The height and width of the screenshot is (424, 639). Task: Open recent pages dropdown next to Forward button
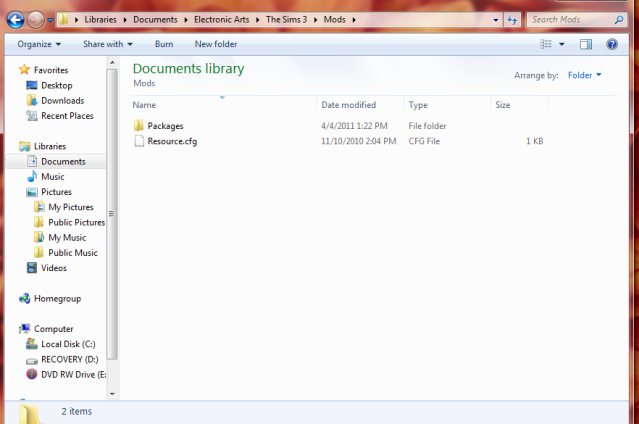click(50, 20)
